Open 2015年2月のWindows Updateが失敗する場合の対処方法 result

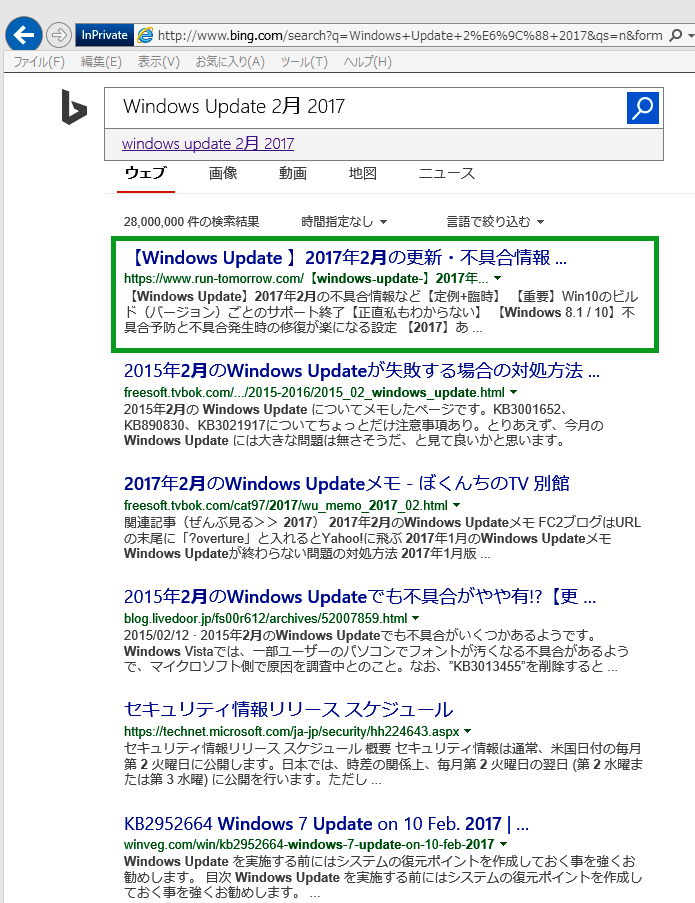pyautogui.click(x=362, y=370)
